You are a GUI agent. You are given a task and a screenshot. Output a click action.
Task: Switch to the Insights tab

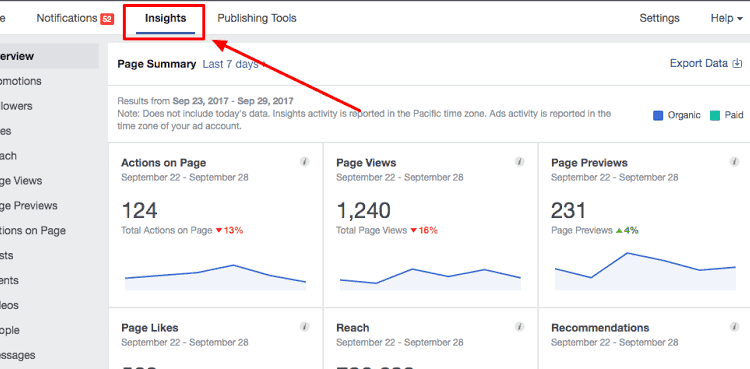tap(165, 18)
